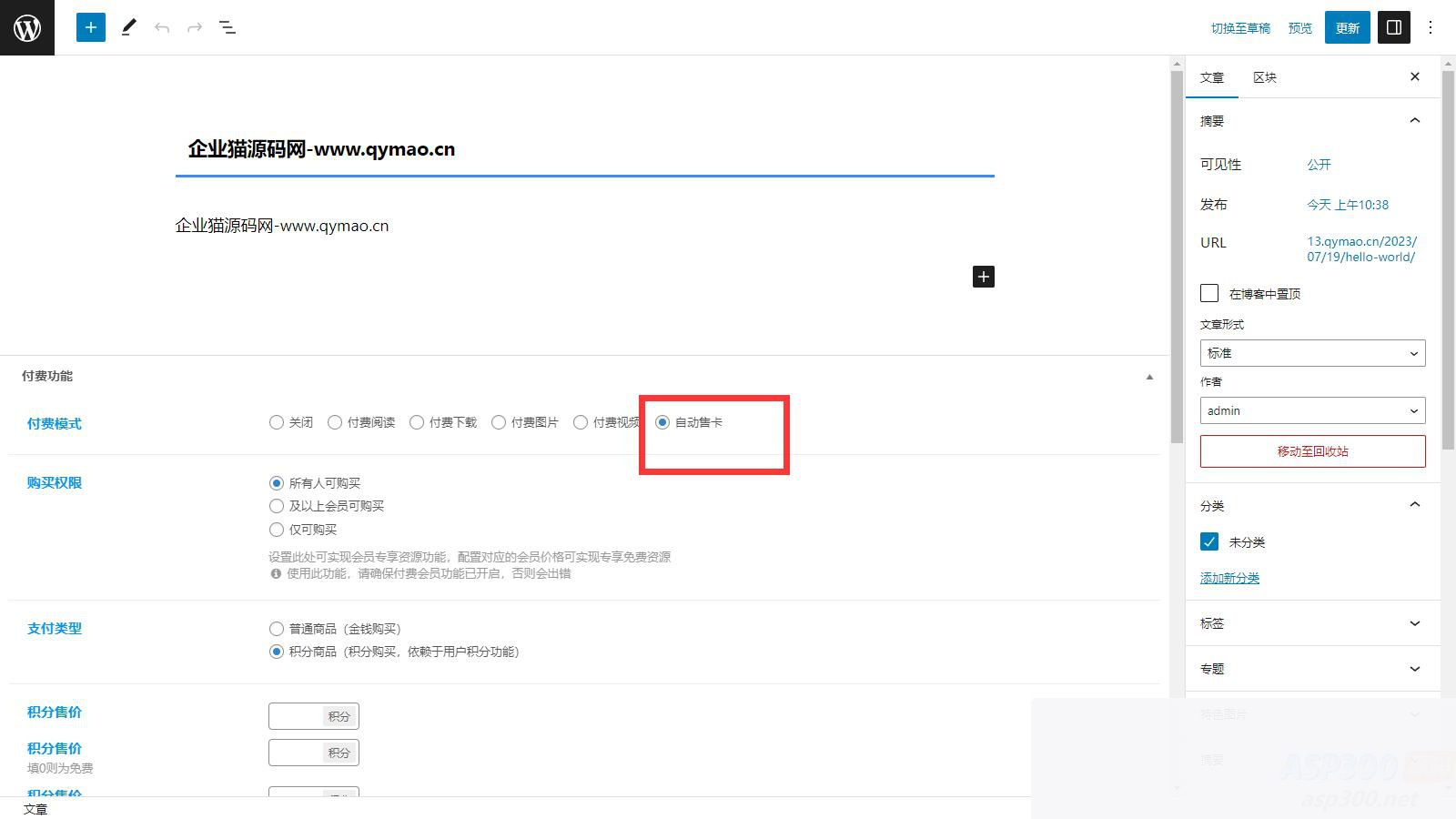Expand the 标签 panel

pyautogui.click(x=1311, y=623)
